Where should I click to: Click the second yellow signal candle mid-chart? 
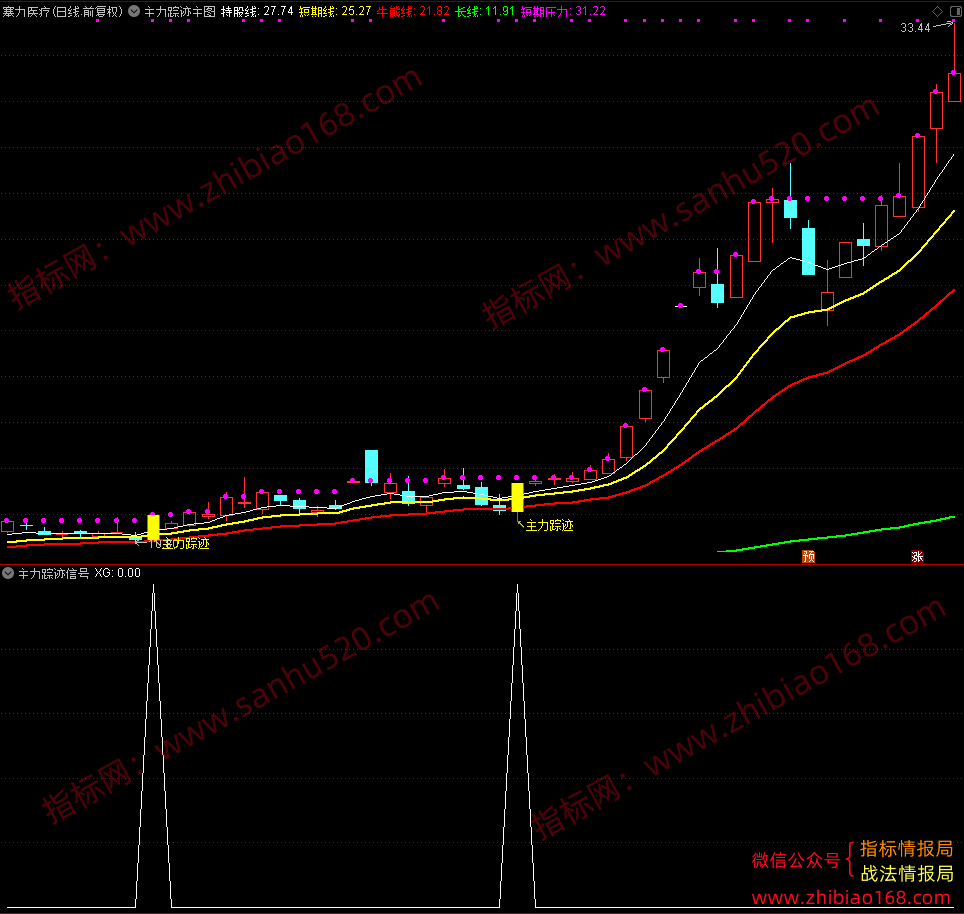517,497
